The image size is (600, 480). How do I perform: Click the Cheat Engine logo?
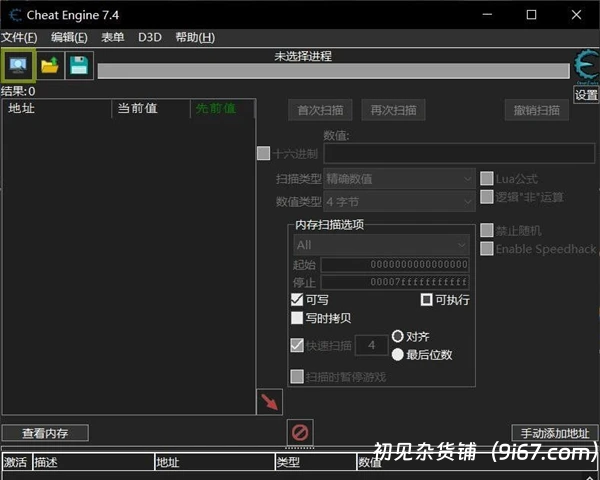(x=586, y=66)
